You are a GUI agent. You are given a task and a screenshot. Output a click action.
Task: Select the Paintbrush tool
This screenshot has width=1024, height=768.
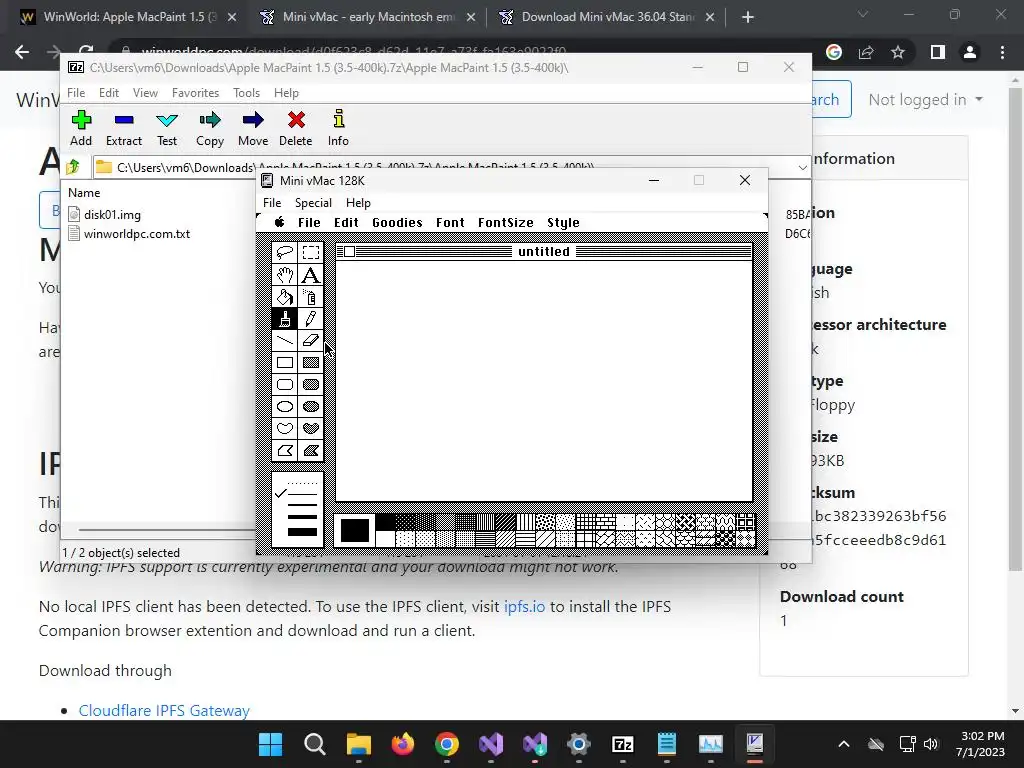285,319
